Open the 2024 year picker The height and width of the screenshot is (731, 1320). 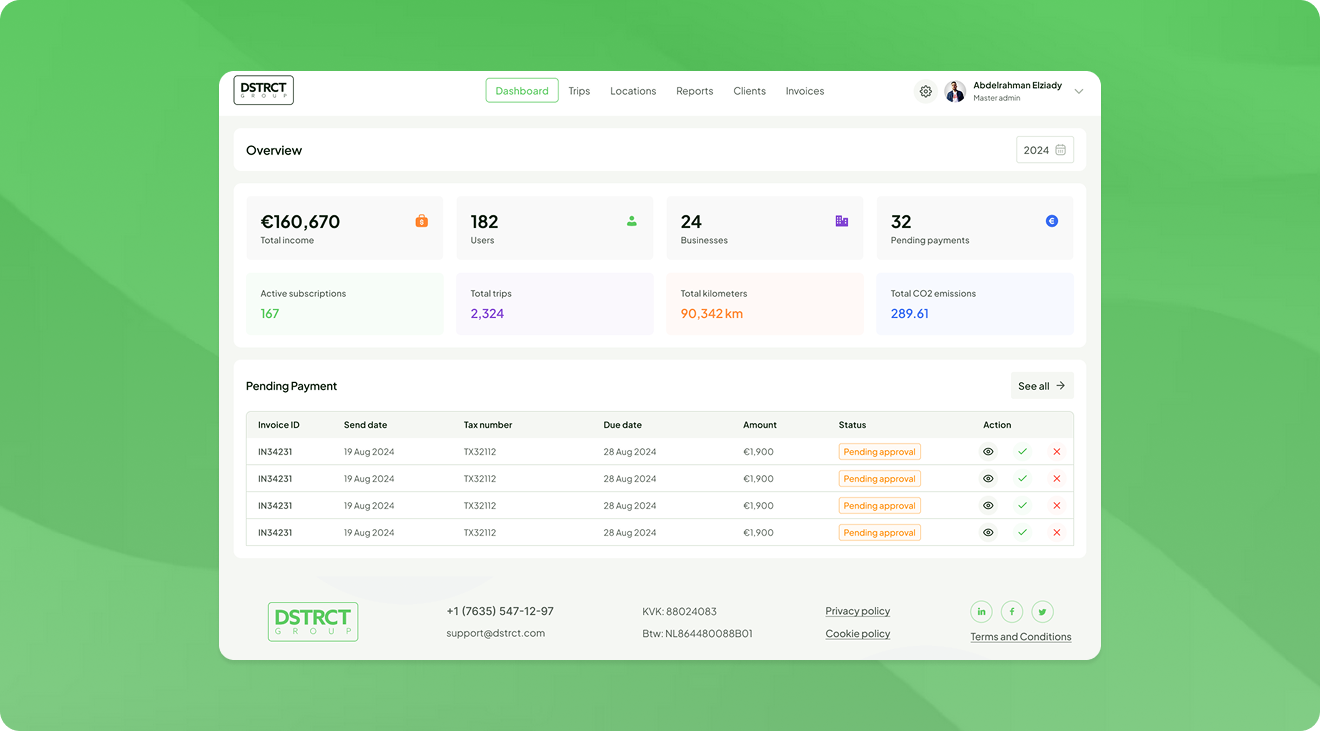(1044, 150)
